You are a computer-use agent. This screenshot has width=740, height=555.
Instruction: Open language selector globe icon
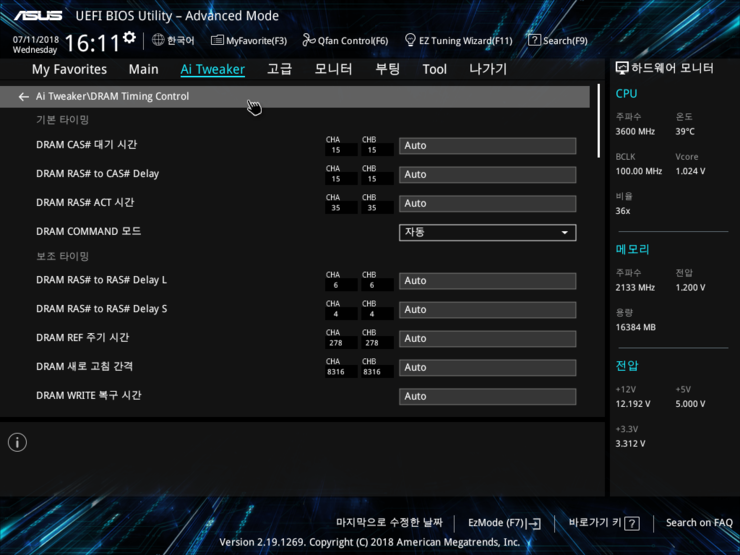(158, 40)
